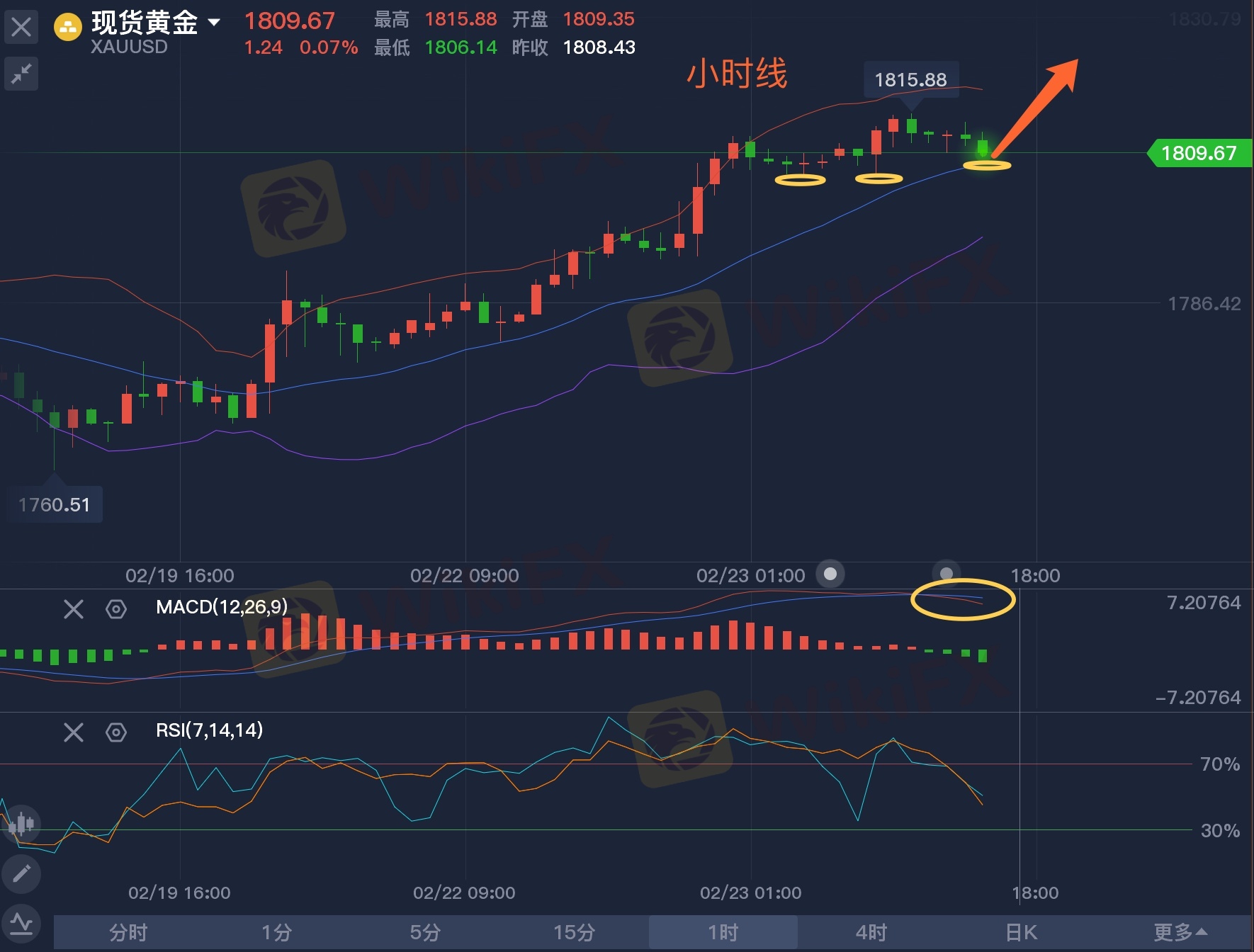The image size is (1254, 952).
Task: Click the candlestick chart type icon
Action: pos(21,824)
